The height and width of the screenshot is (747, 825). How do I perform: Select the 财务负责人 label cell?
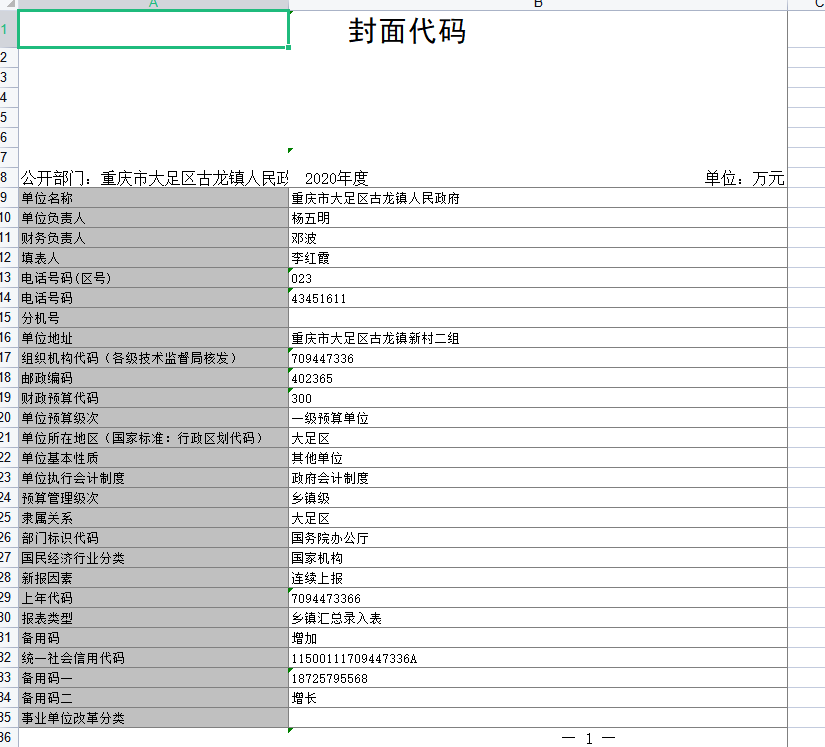153,238
